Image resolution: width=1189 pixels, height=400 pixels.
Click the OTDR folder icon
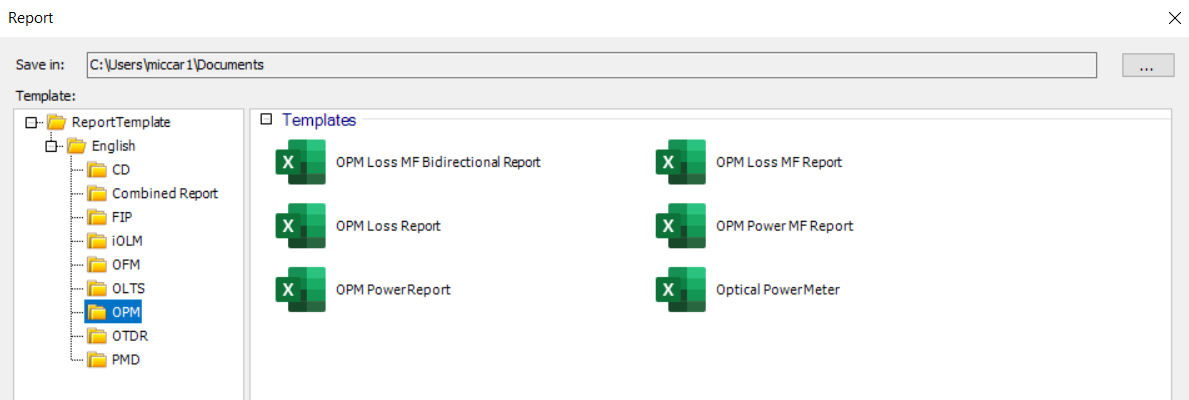pos(97,336)
